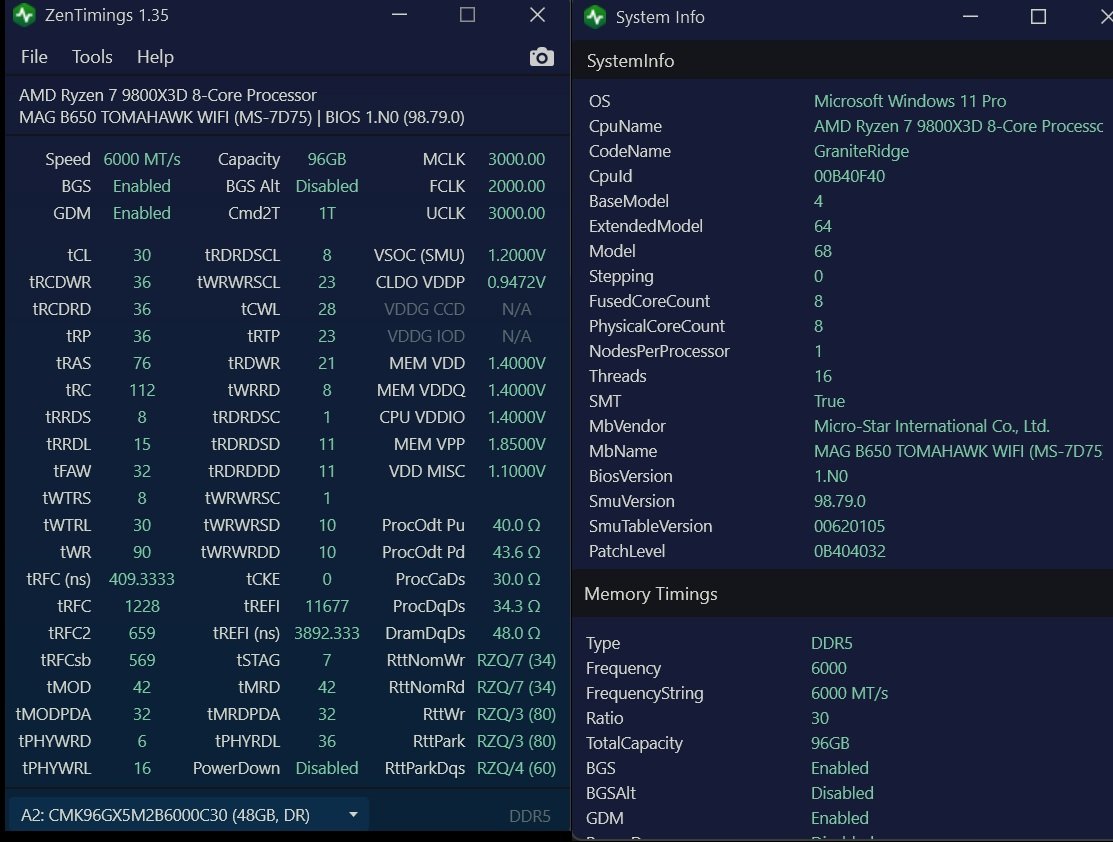1113x842 pixels.
Task: Click the tRFC value 1228
Action: [x=142, y=606]
